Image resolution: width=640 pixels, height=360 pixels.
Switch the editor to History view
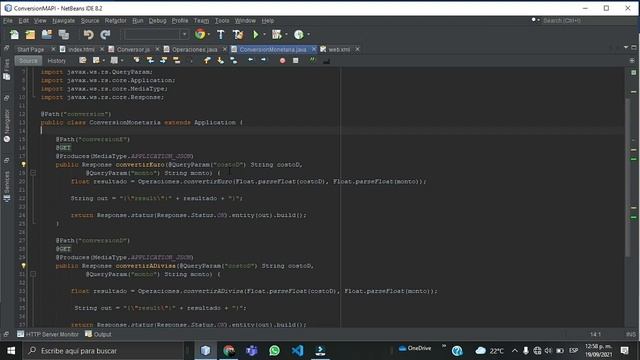click(56, 60)
